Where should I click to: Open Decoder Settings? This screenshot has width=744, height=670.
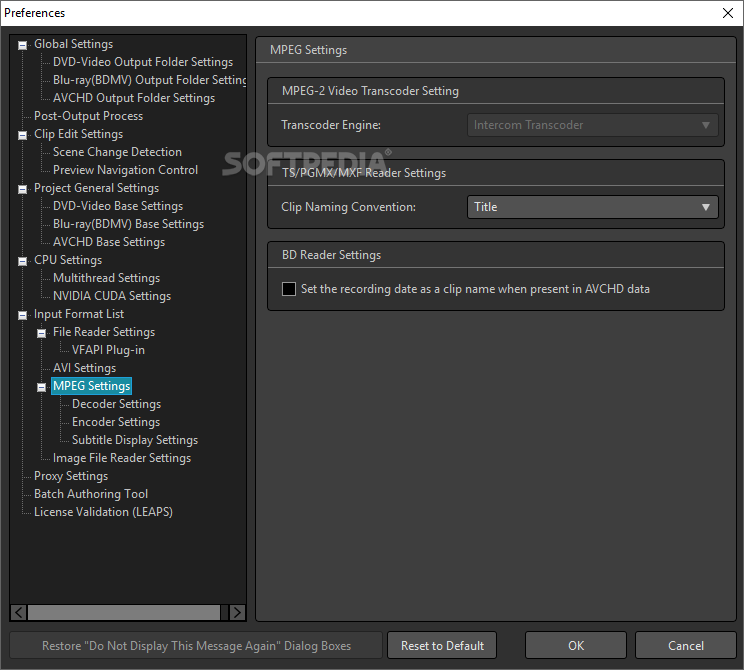[116, 405]
